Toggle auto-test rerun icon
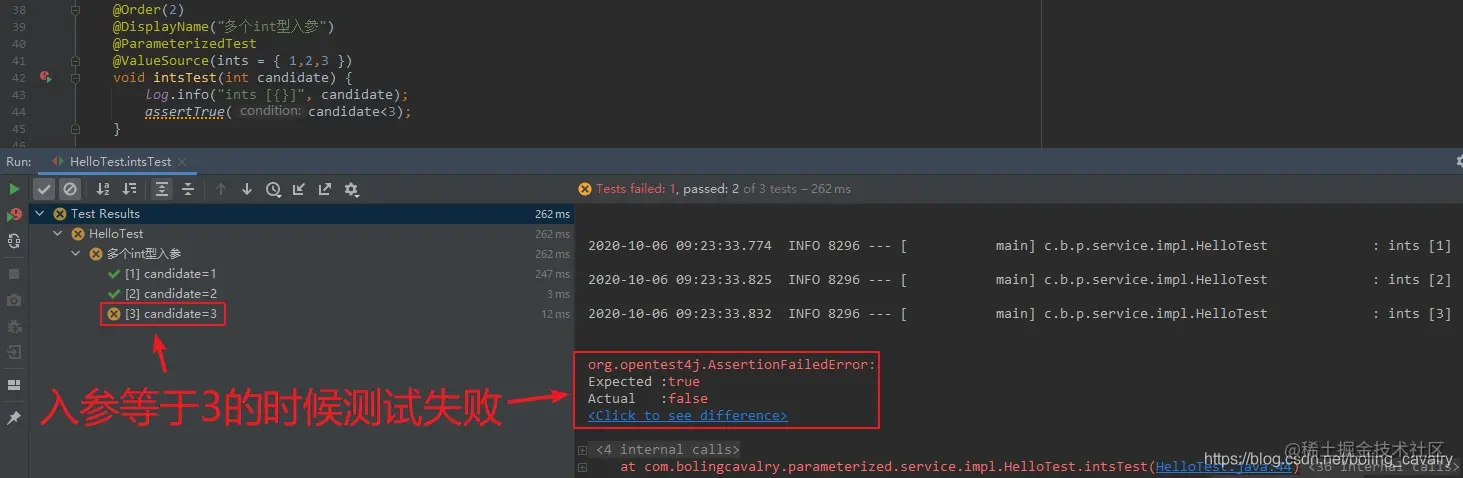Viewport: 1463px width, 478px height. [14, 241]
